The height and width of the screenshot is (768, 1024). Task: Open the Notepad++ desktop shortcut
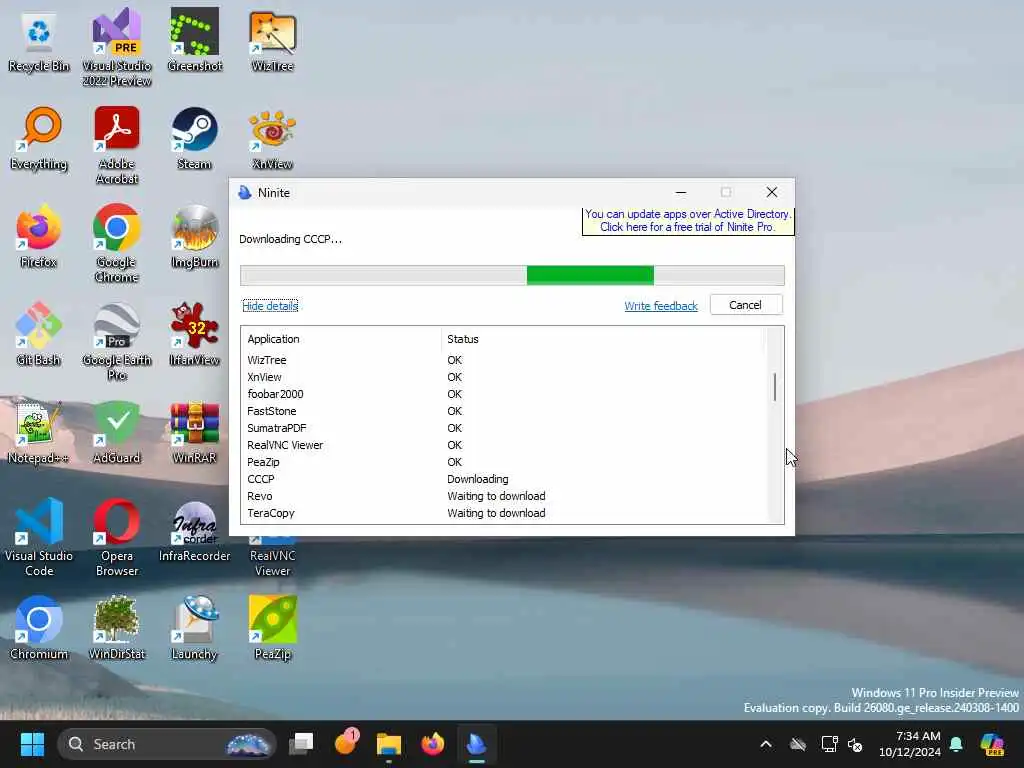click(x=39, y=432)
